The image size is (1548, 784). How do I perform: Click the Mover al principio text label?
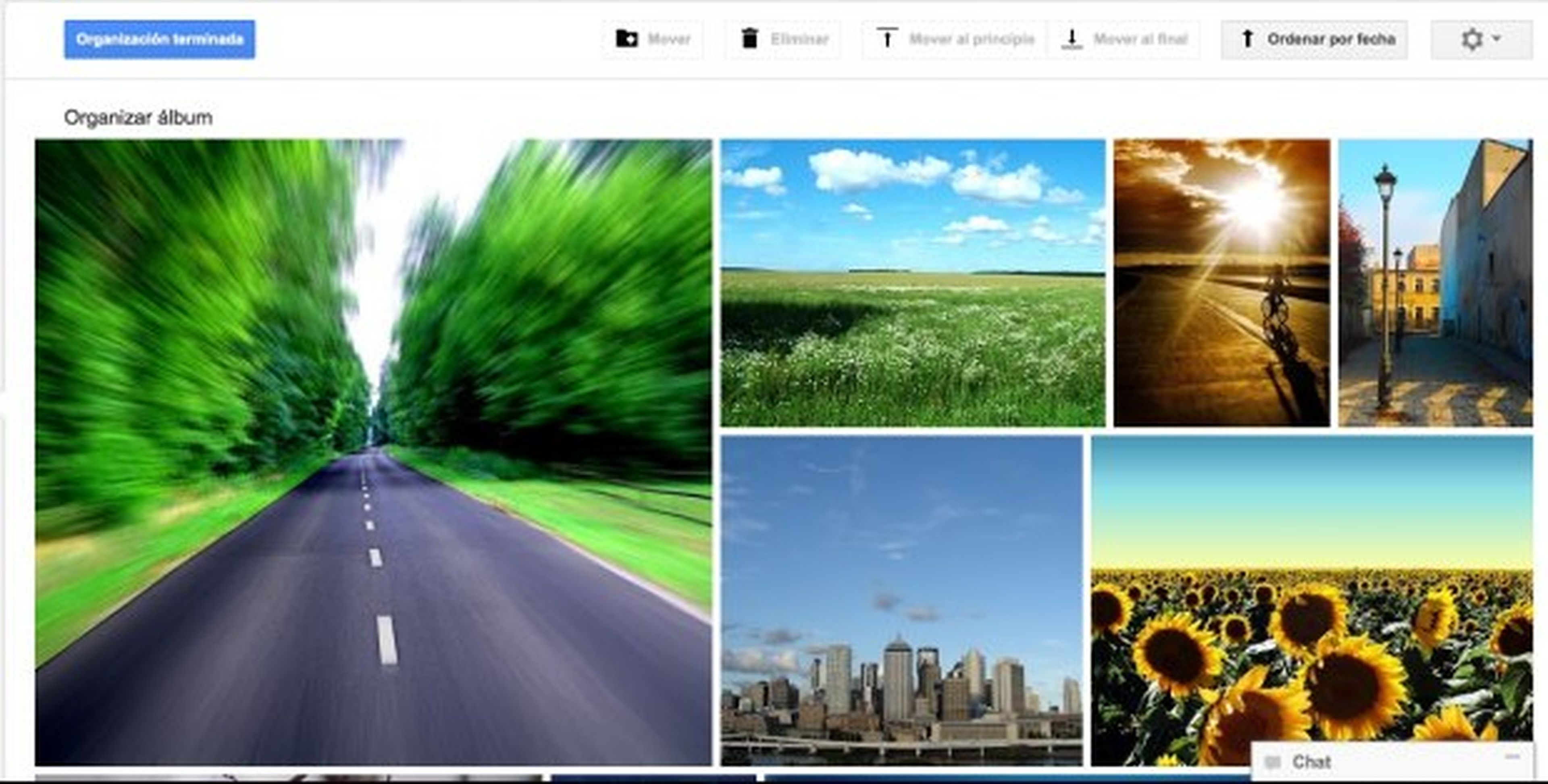[x=972, y=39]
